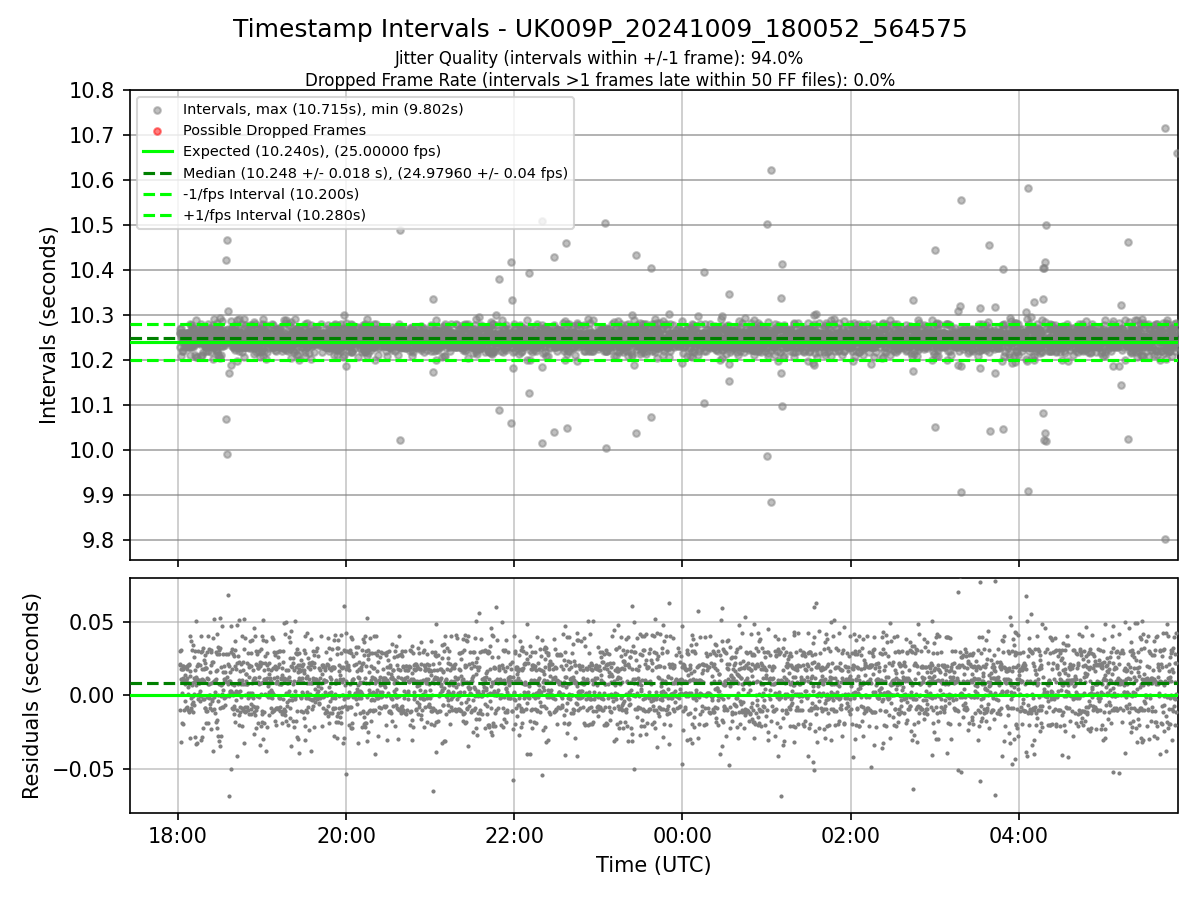This screenshot has width=1200, height=900.
Task: Click the dark green dashed sample beside 'Median'
Action: pyautogui.click(x=157, y=173)
